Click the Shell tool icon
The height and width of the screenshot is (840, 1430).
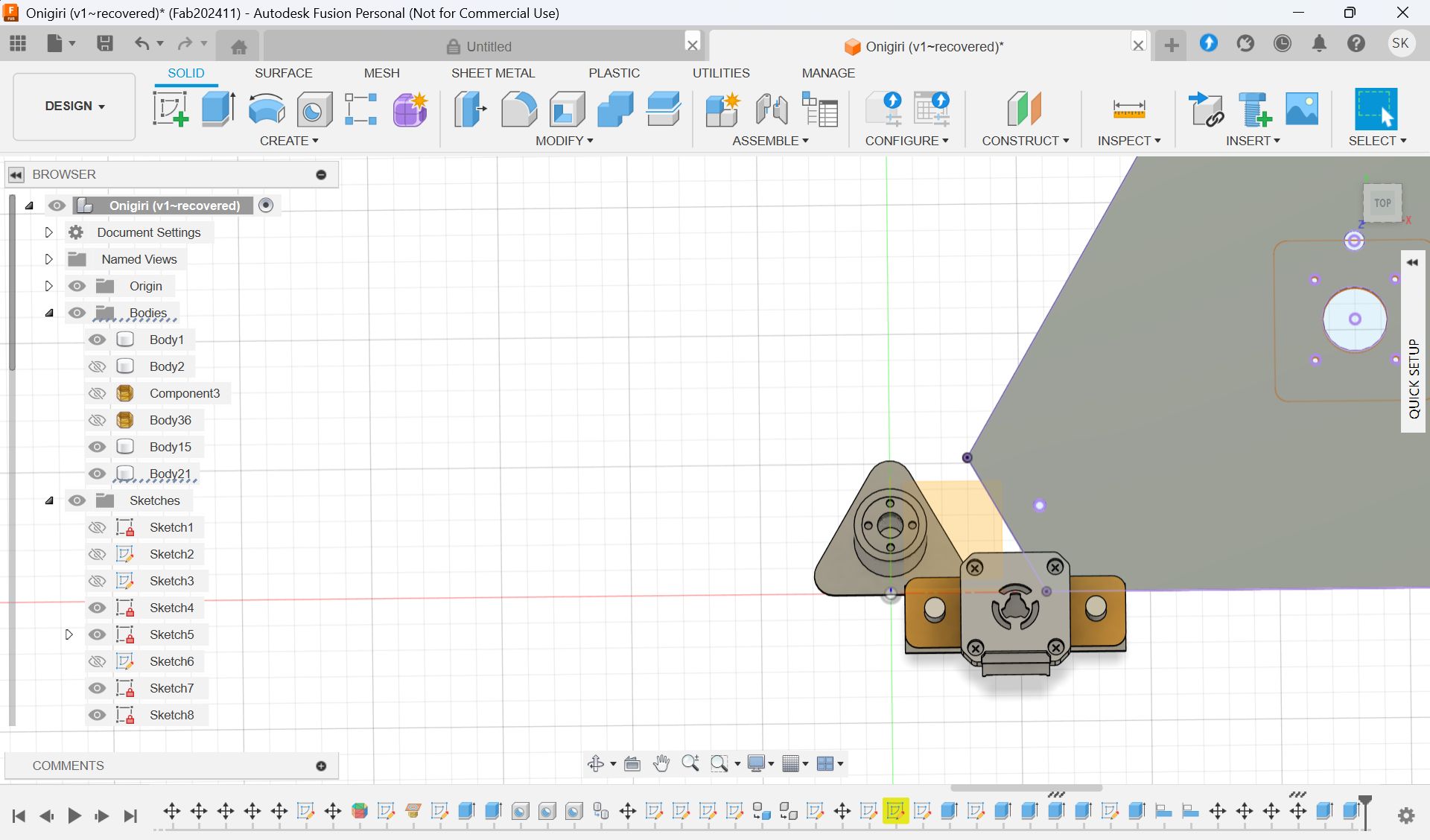(x=567, y=109)
